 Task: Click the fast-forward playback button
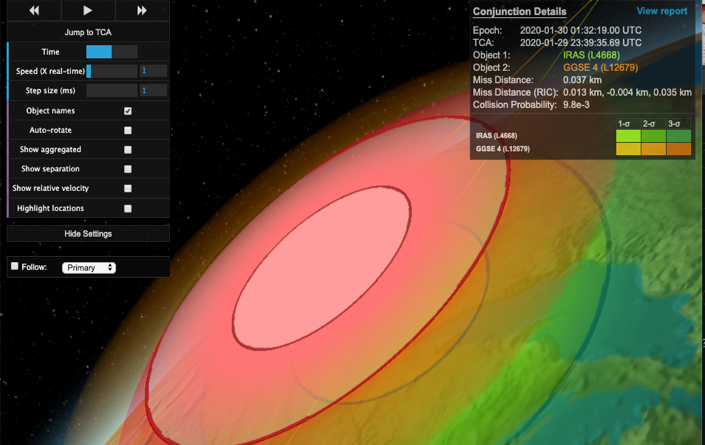point(141,10)
